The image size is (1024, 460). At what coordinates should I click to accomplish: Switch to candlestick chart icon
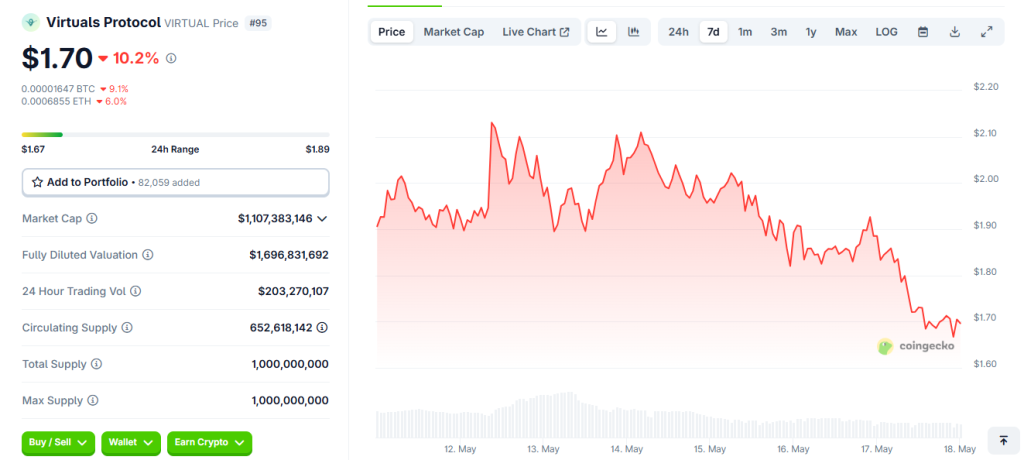click(633, 32)
